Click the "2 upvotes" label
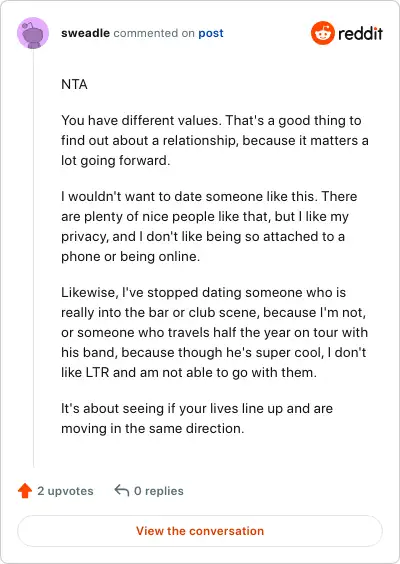This screenshot has height=564, width=400. click(x=65, y=491)
